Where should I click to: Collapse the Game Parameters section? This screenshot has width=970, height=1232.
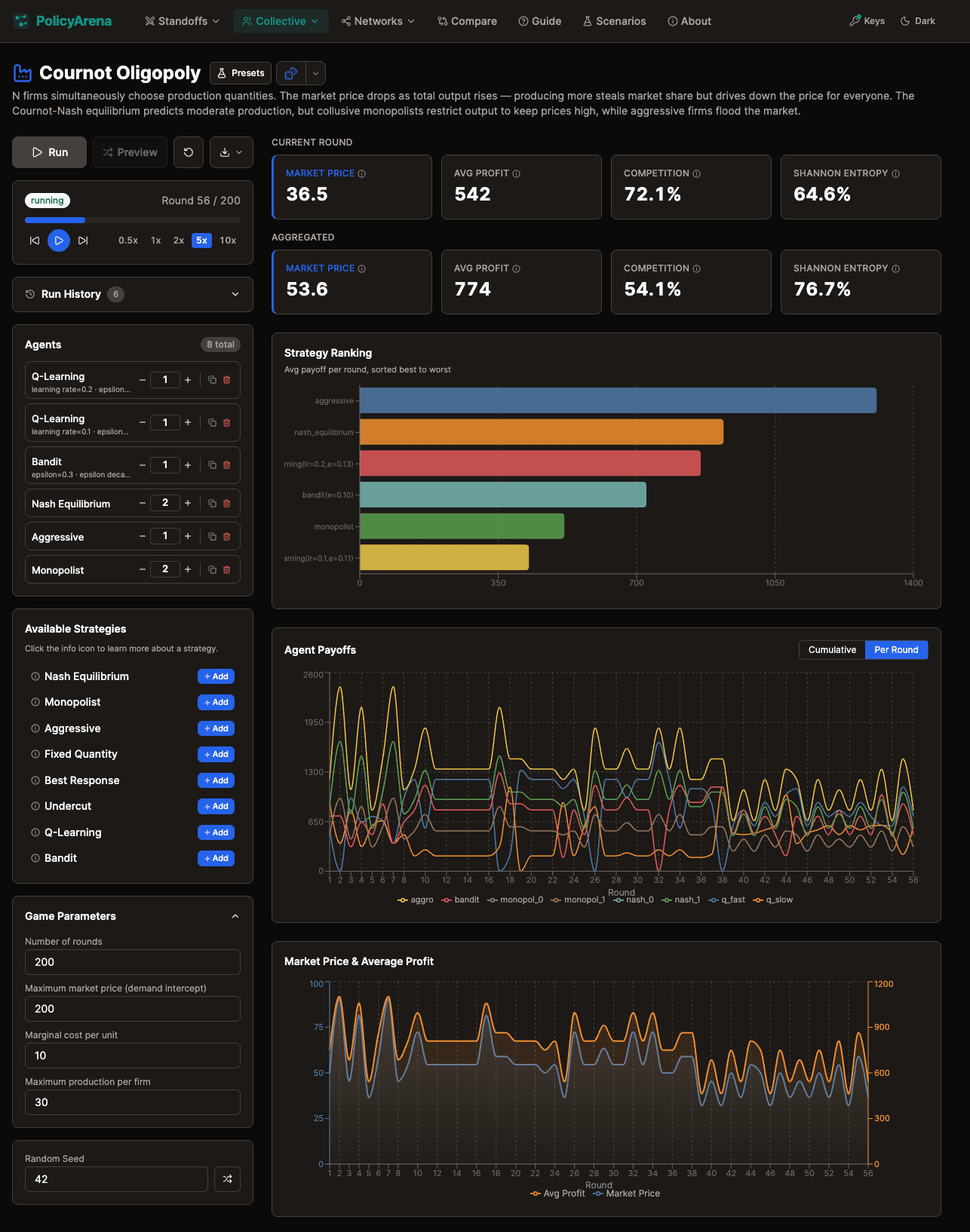tap(235, 916)
